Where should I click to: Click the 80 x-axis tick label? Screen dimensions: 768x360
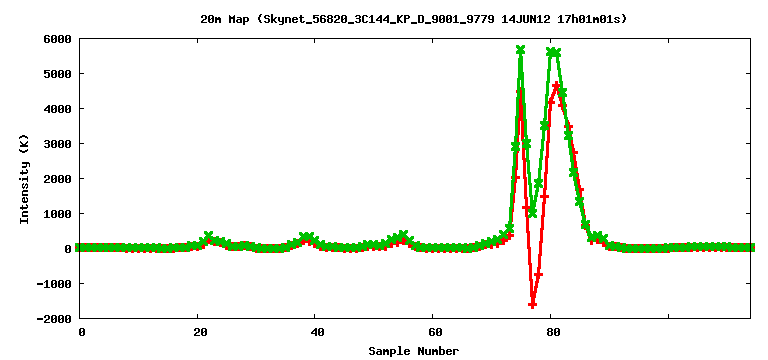pos(552,332)
